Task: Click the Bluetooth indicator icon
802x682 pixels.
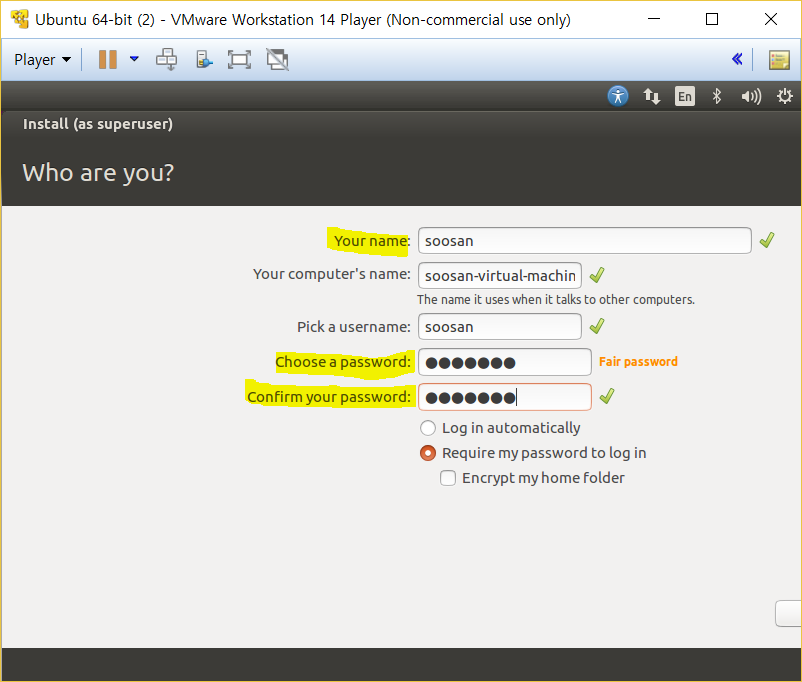Action: 716,96
